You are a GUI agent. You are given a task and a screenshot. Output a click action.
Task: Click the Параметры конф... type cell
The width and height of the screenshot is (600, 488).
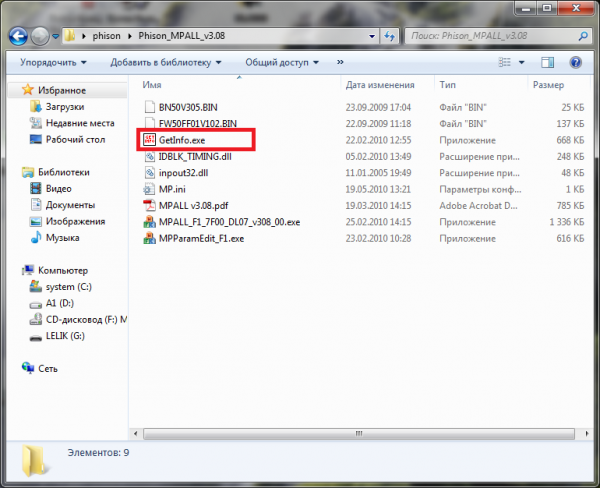tap(480, 189)
